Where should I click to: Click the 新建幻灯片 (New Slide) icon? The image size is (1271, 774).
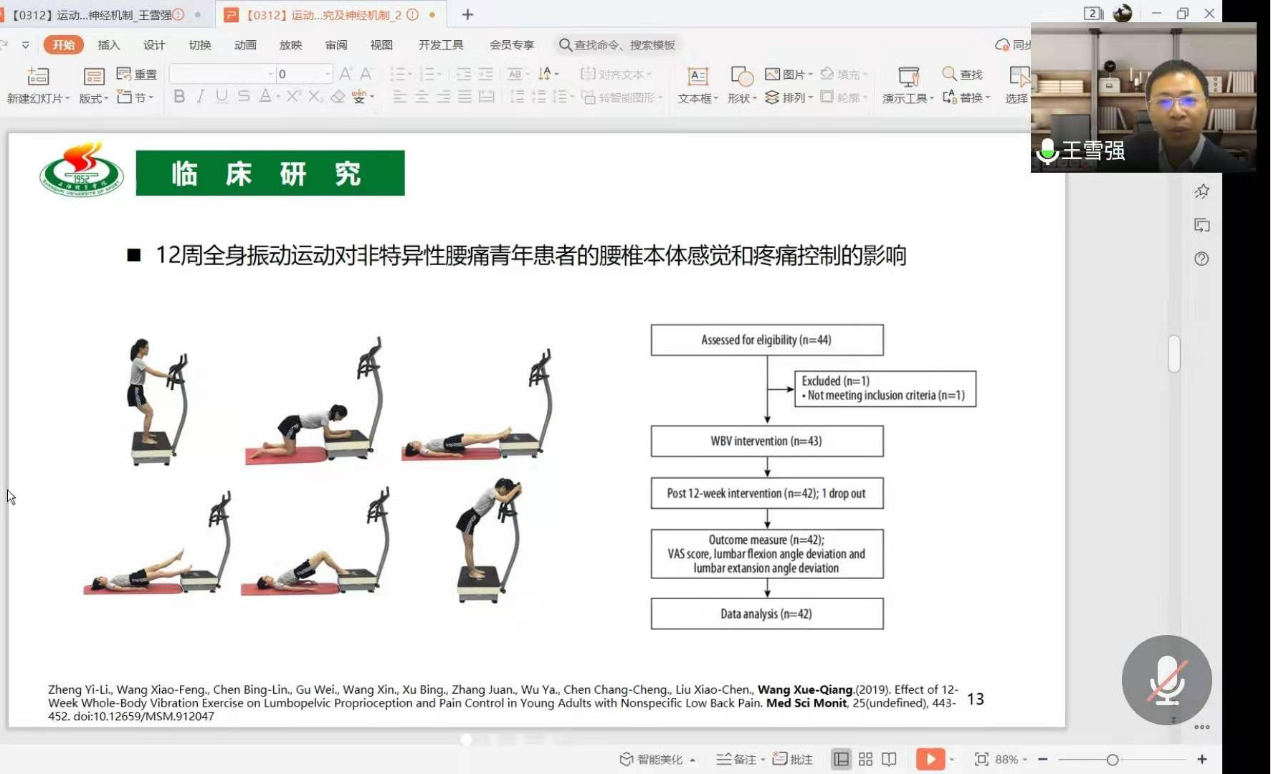(38, 77)
